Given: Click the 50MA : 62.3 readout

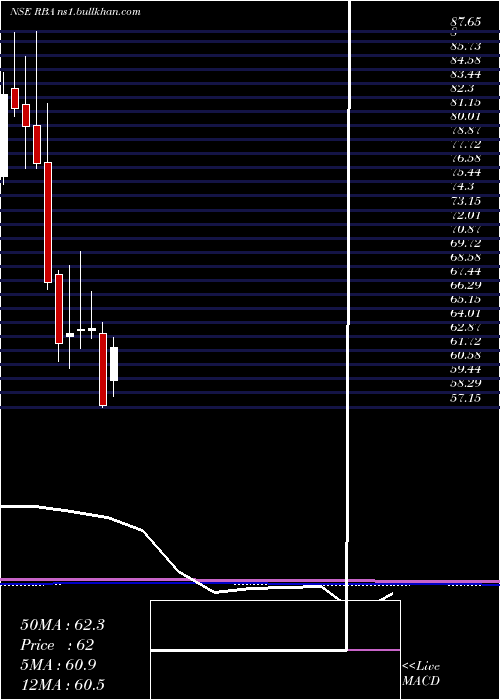Looking at the screenshot, I should (x=62, y=625).
